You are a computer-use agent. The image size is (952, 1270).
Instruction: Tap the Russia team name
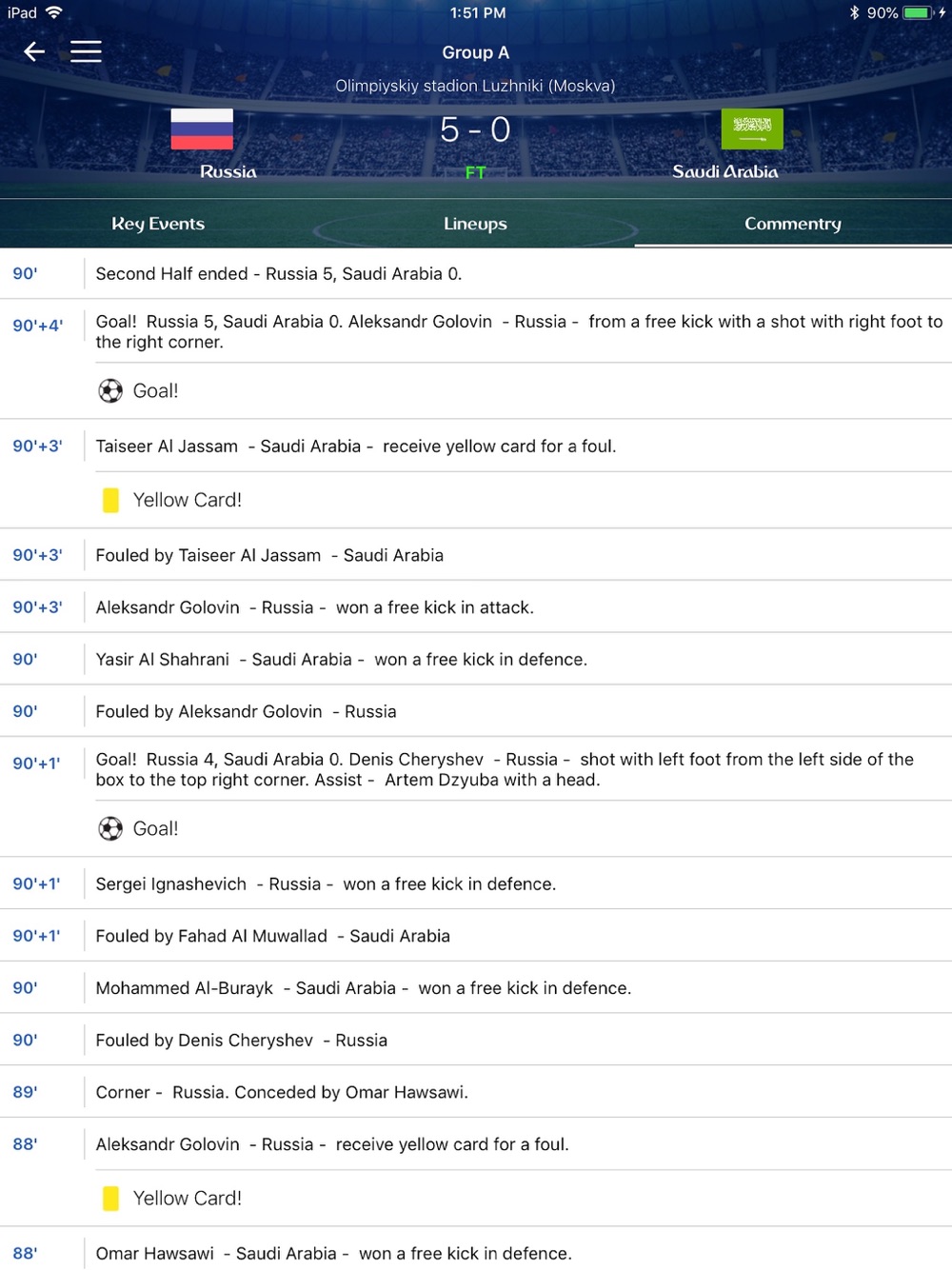click(228, 172)
